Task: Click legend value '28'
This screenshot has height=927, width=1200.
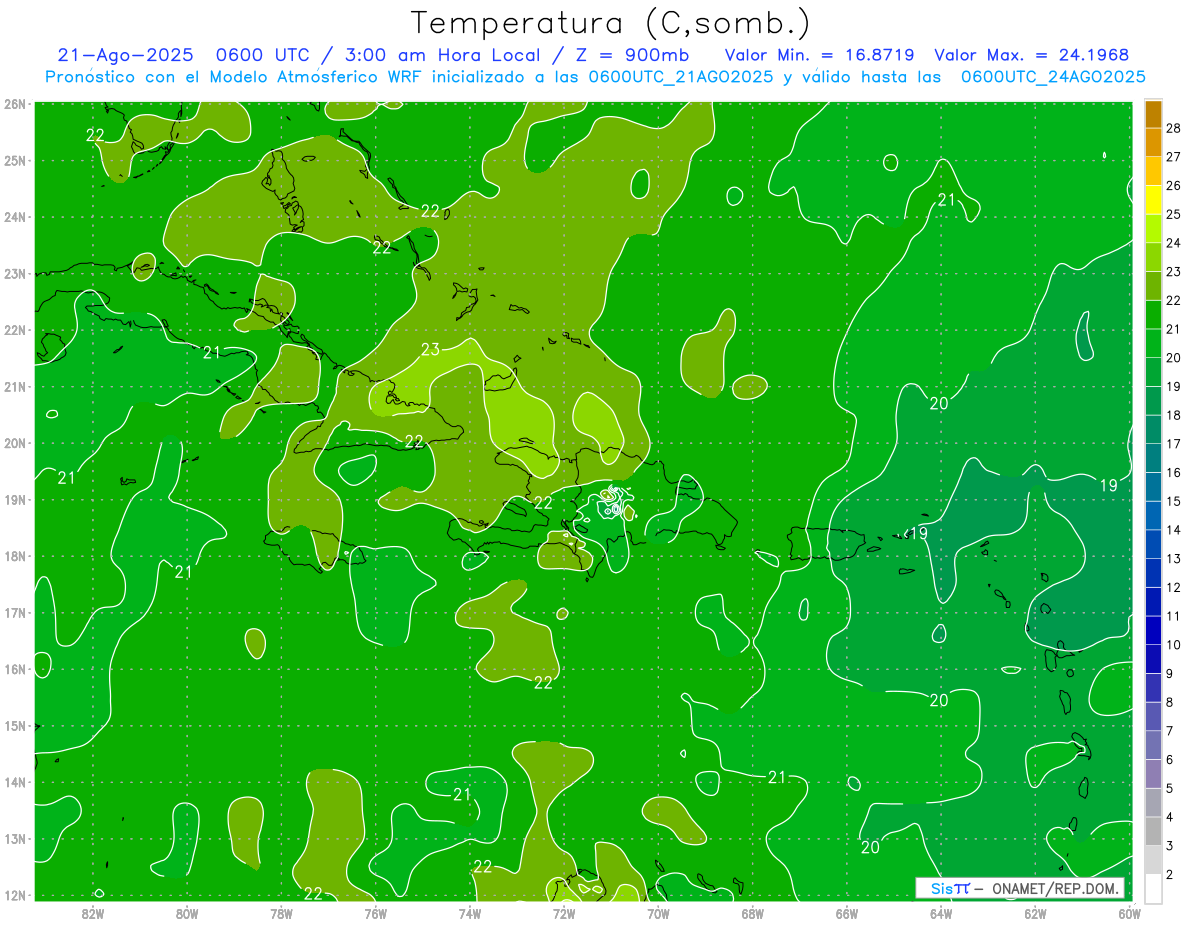Action: [1174, 128]
